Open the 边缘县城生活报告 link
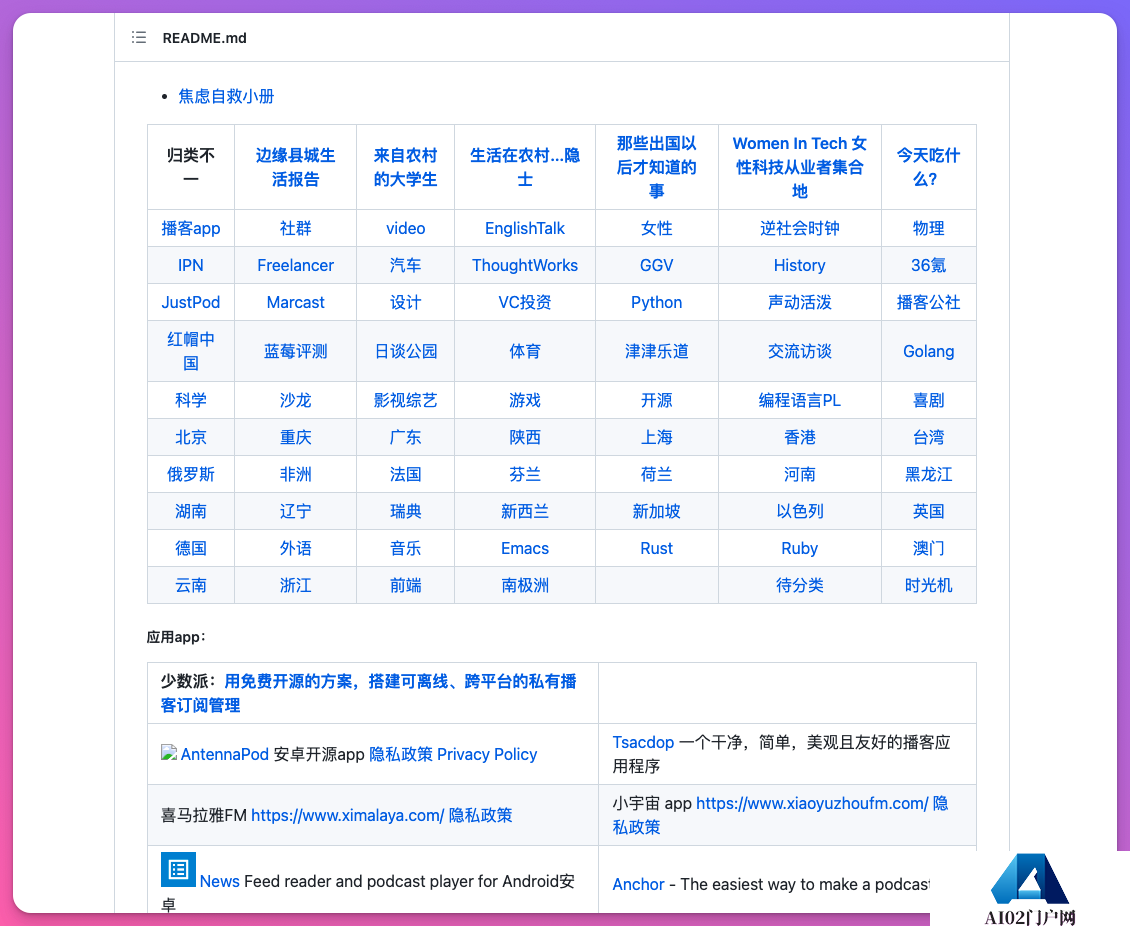The width and height of the screenshot is (1130, 926). 295,167
